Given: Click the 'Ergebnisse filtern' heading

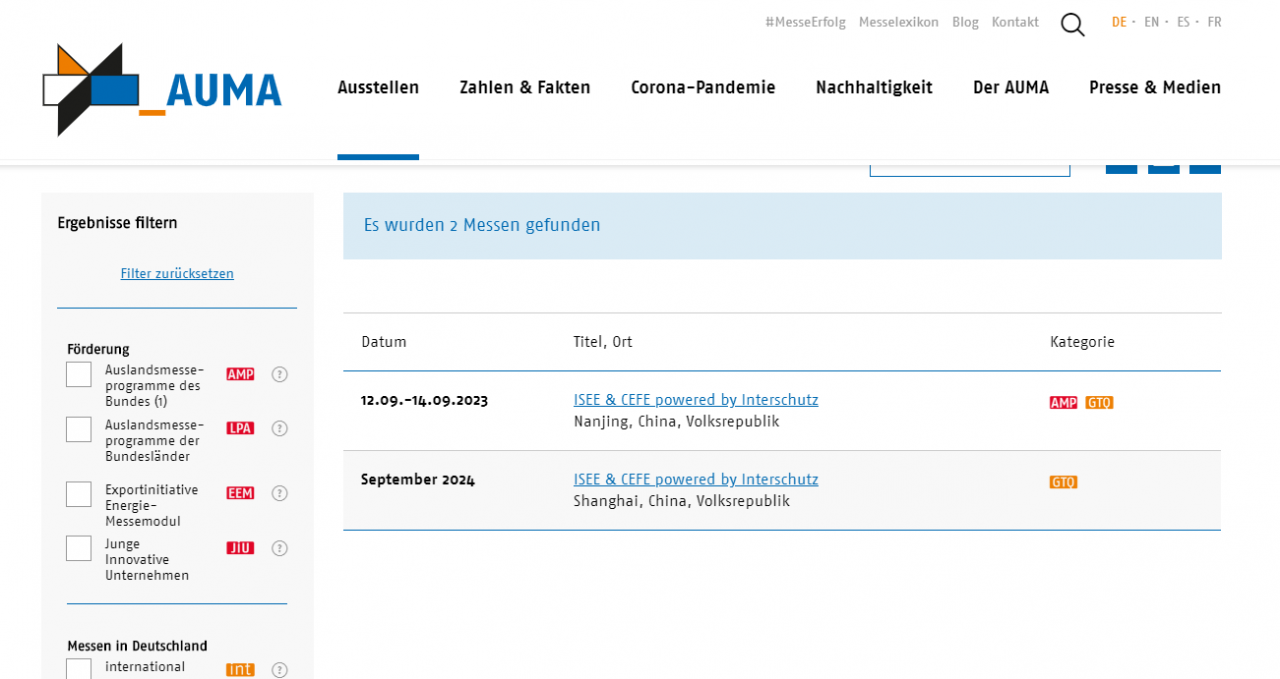Looking at the screenshot, I should (x=118, y=223).
